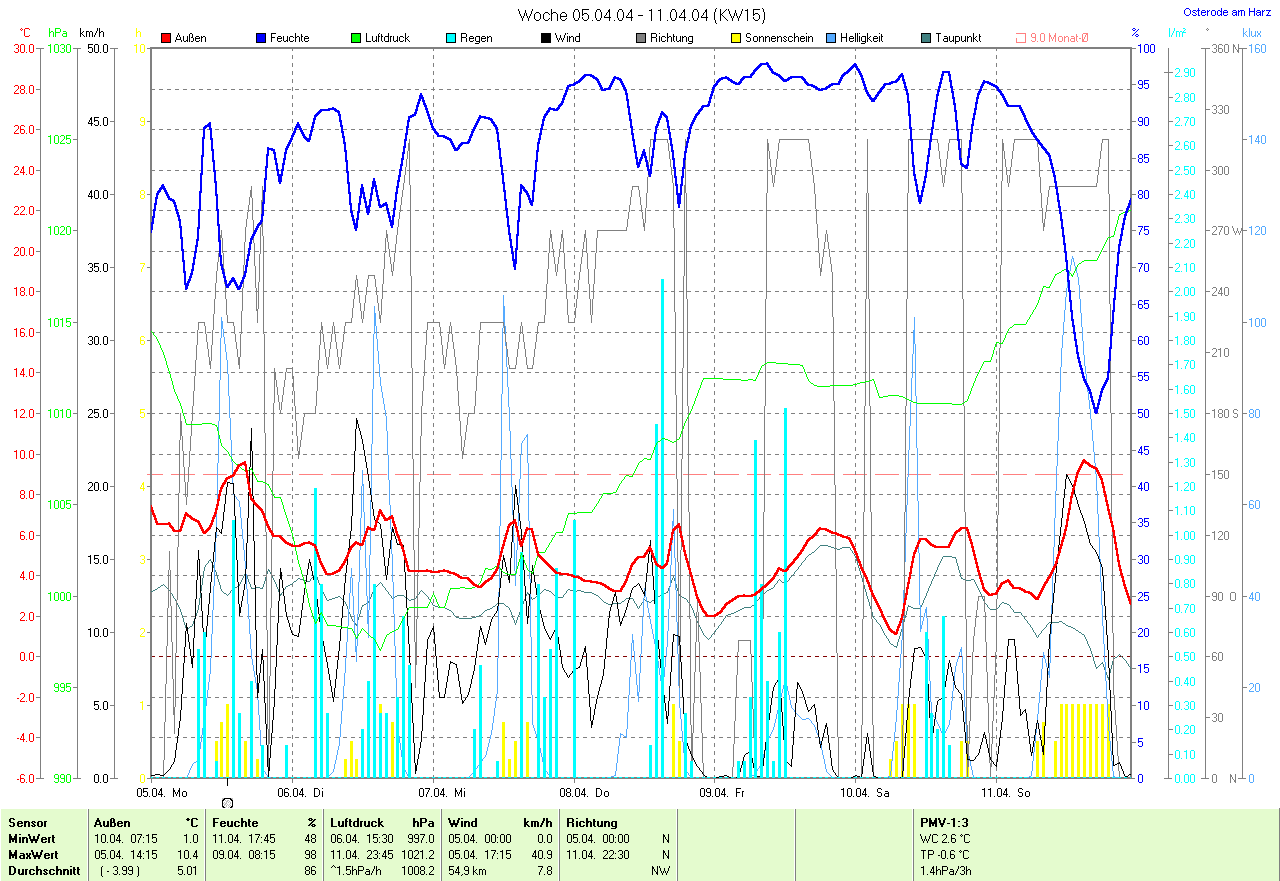Click the green Luftdruck legend square
The height and width of the screenshot is (881, 1280).
click(356, 38)
